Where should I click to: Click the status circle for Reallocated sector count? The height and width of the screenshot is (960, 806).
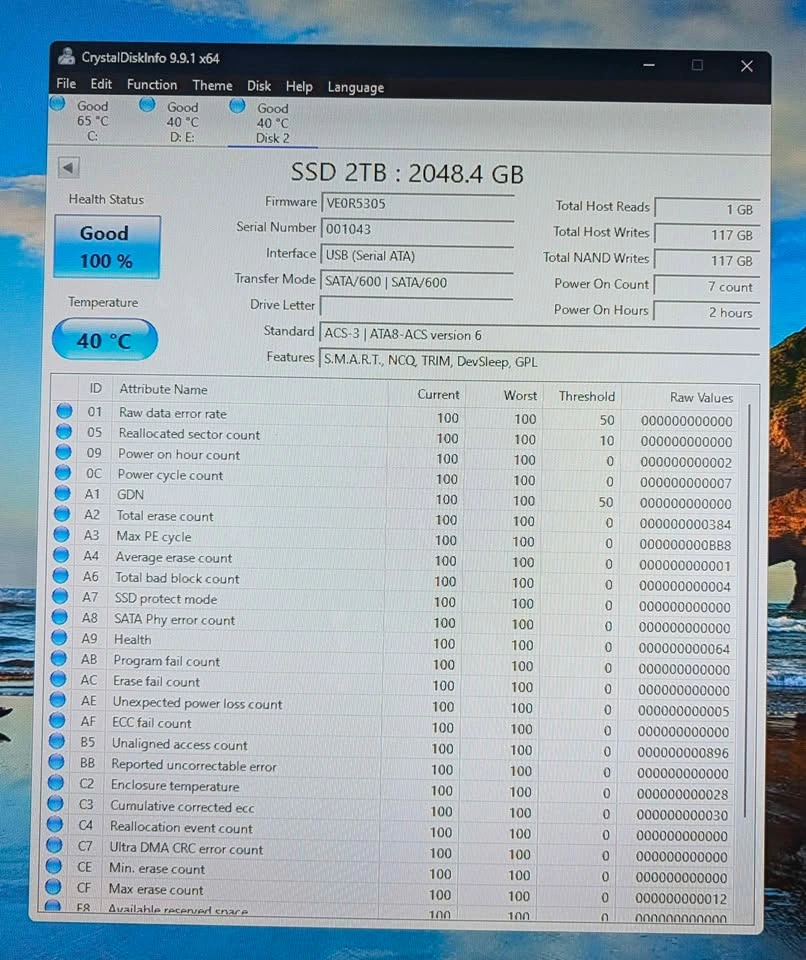pyautogui.click(x=64, y=431)
